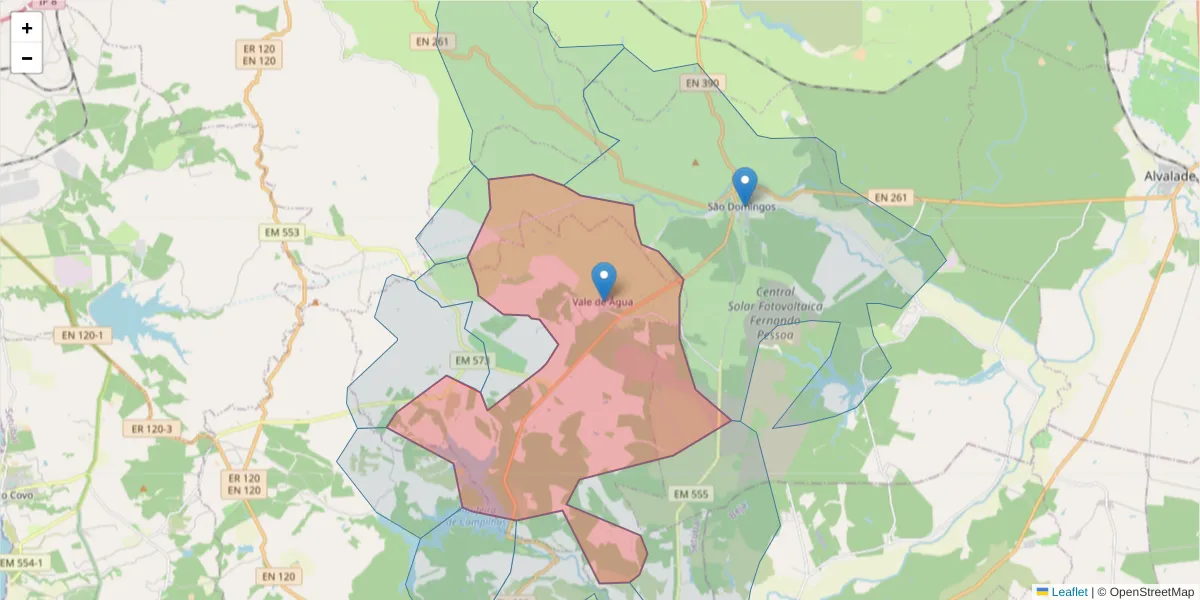Click the ER 120-3 road shield label
Viewport: 1200px width, 600px height.
[152, 428]
